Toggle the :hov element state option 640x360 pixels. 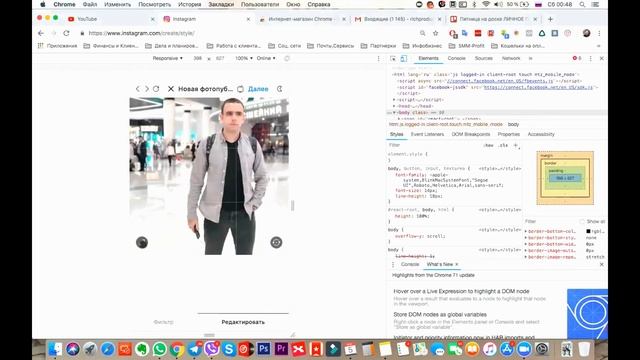point(489,145)
